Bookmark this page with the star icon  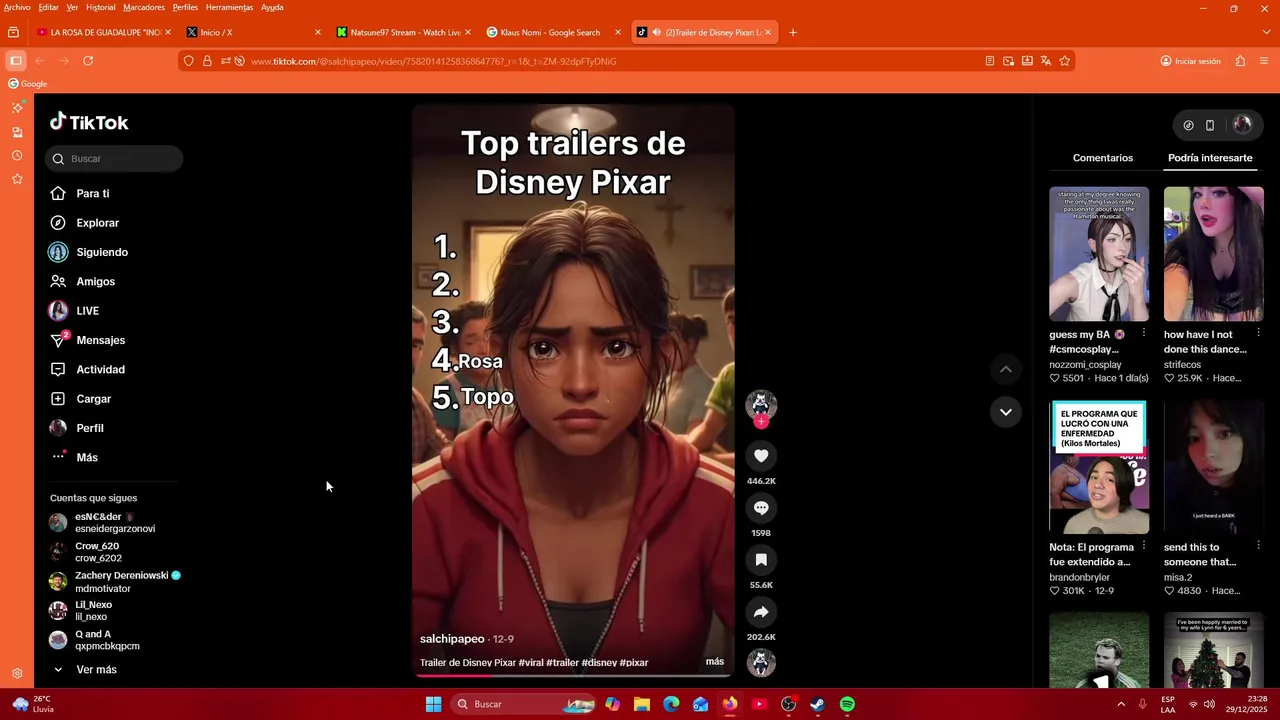[x=1064, y=61]
